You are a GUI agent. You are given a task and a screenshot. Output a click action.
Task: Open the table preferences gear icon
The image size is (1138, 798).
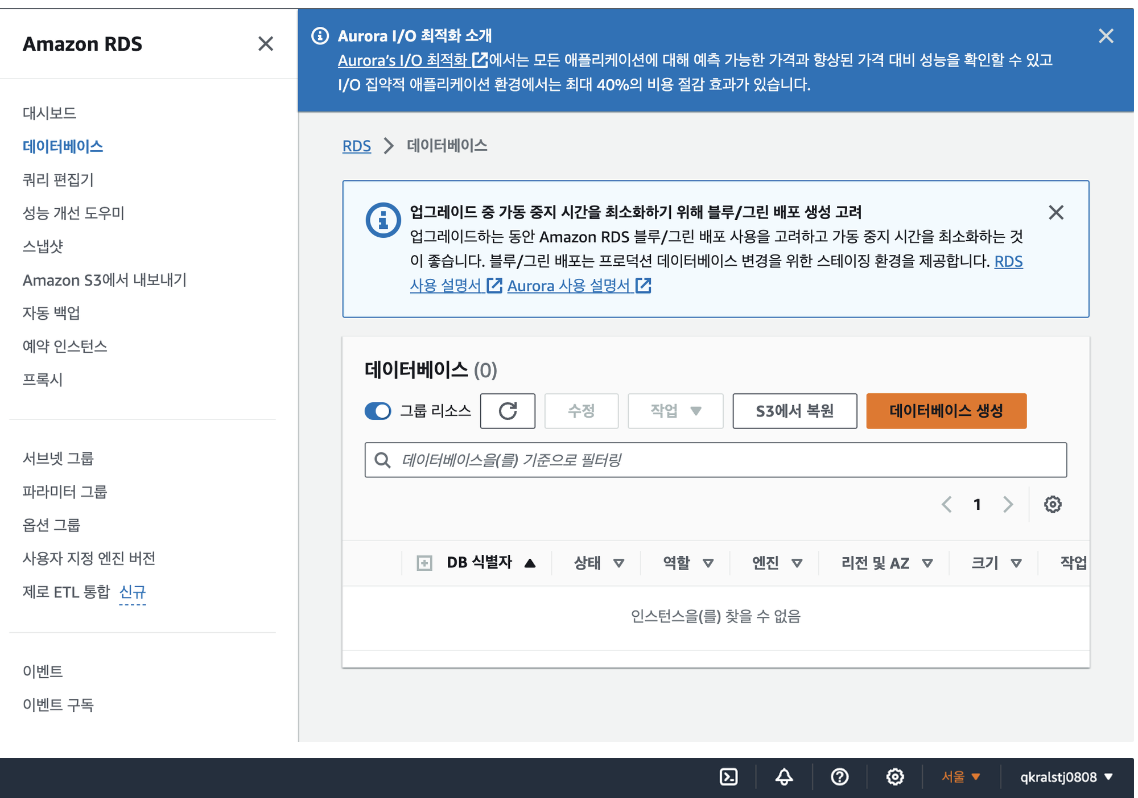click(1052, 504)
